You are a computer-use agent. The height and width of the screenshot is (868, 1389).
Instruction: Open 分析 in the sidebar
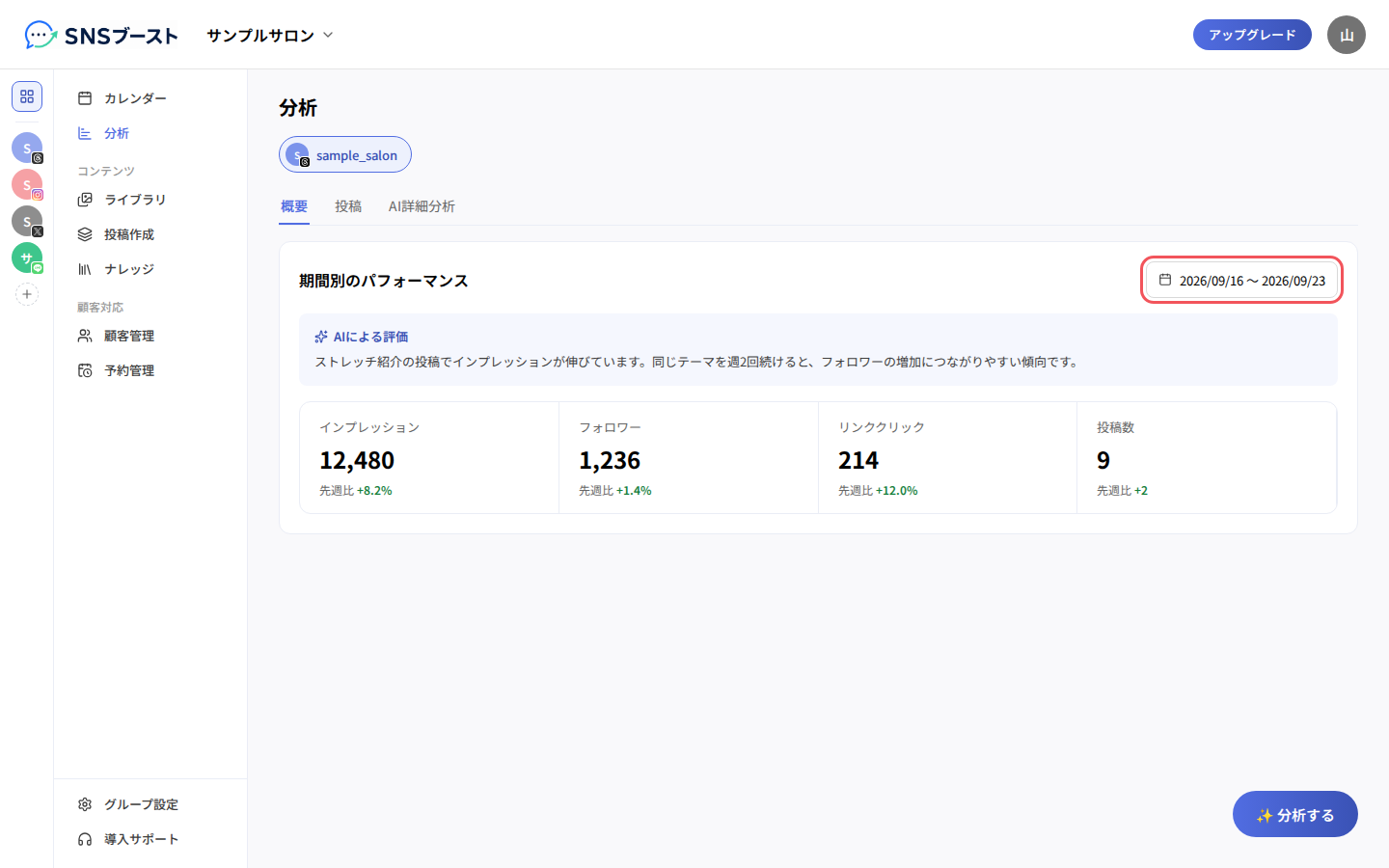[150, 133]
